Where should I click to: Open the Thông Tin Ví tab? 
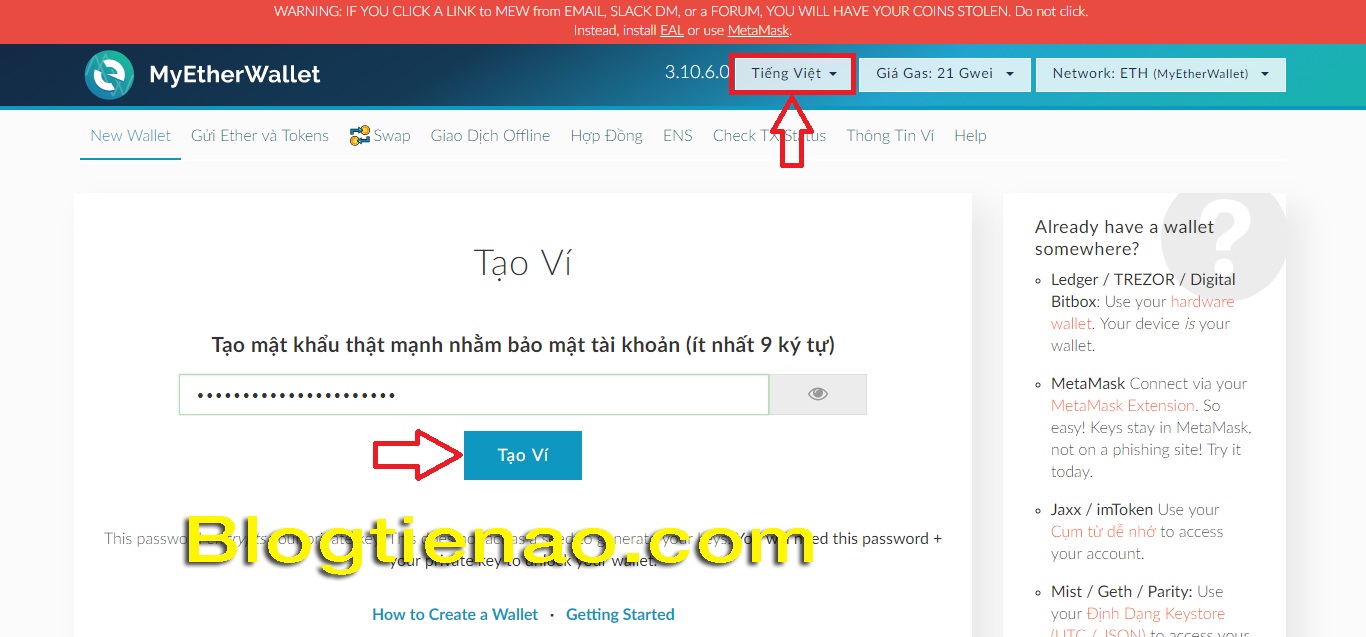tap(890, 136)
